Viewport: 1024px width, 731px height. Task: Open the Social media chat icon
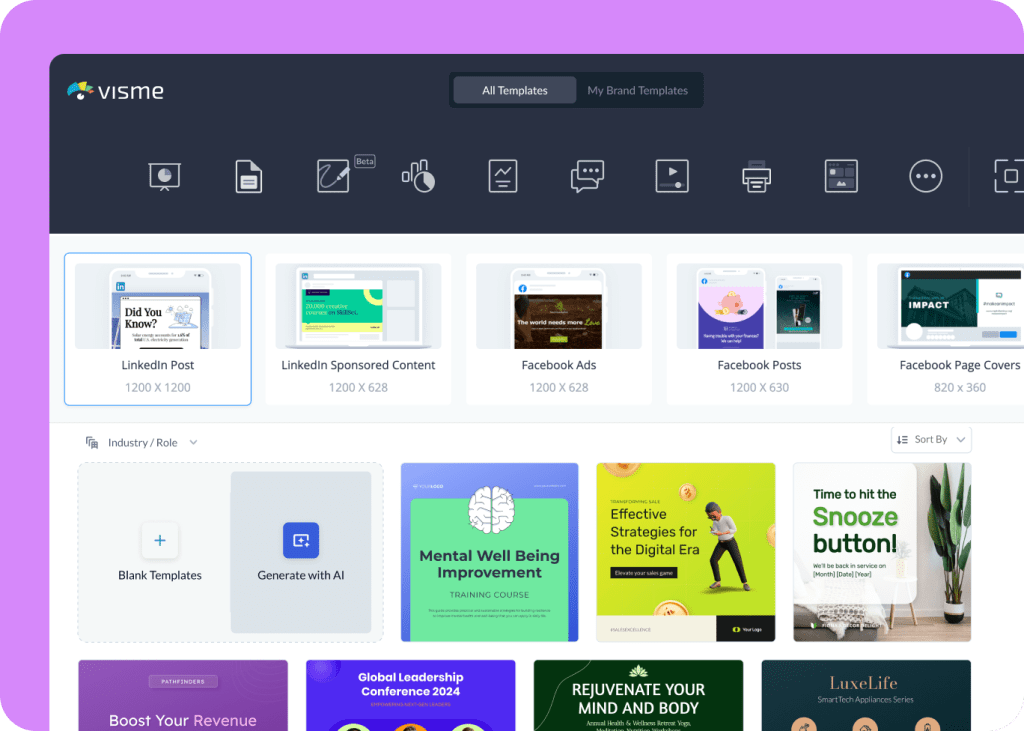(587, 176)
